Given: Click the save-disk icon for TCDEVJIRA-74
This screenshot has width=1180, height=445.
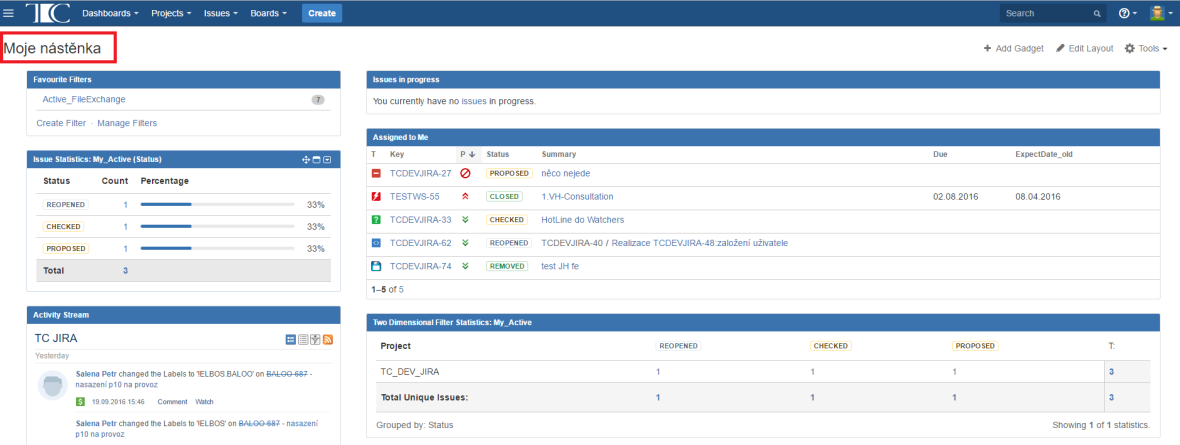Looking at the screenshot, I should (x=376, y=266).
